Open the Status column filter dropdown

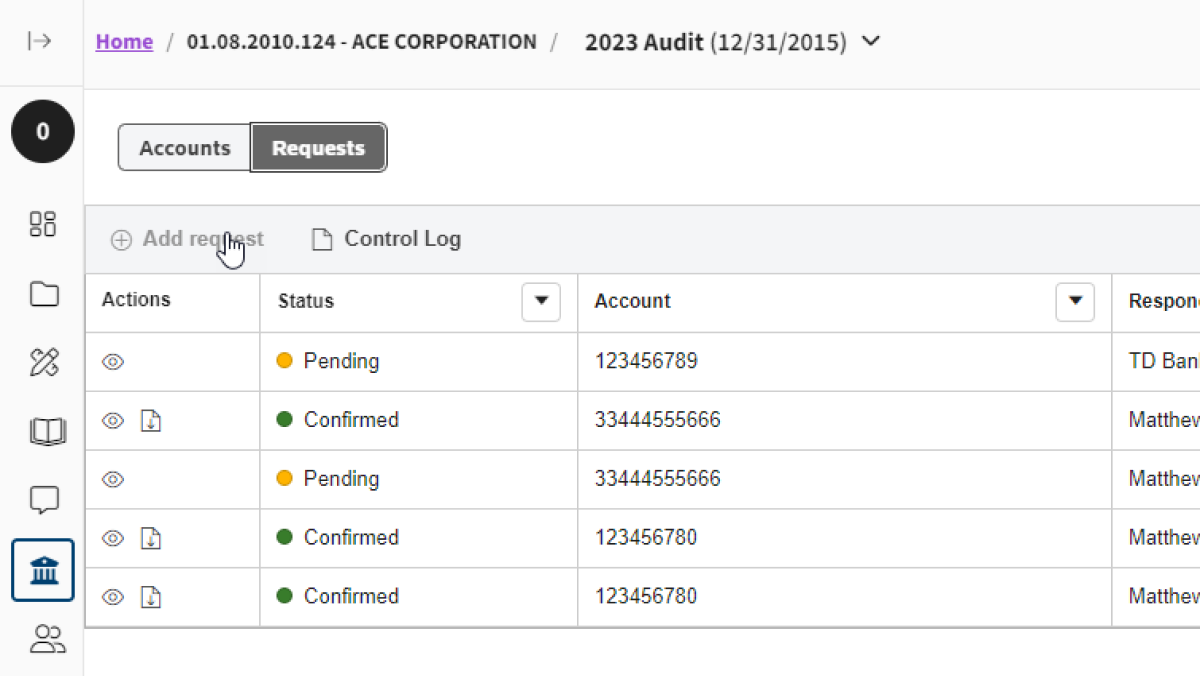pos(541,301)
